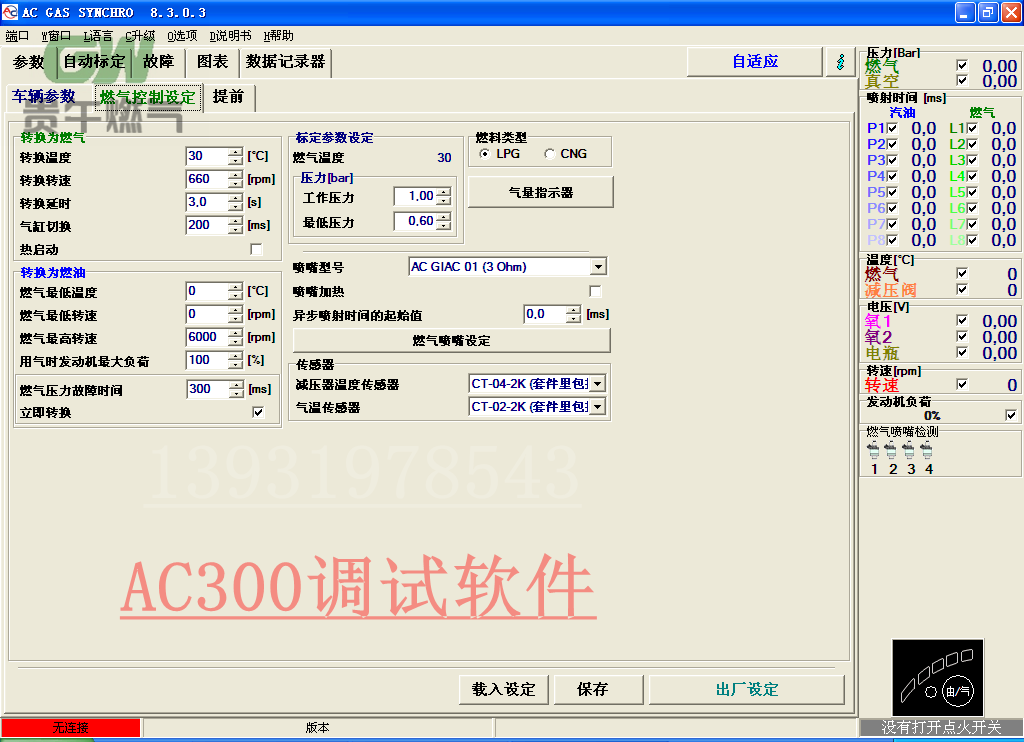Viewport: 1024px width, 742px height.
Task: Click gas injector 4 test icon
Action: [927, 450]
